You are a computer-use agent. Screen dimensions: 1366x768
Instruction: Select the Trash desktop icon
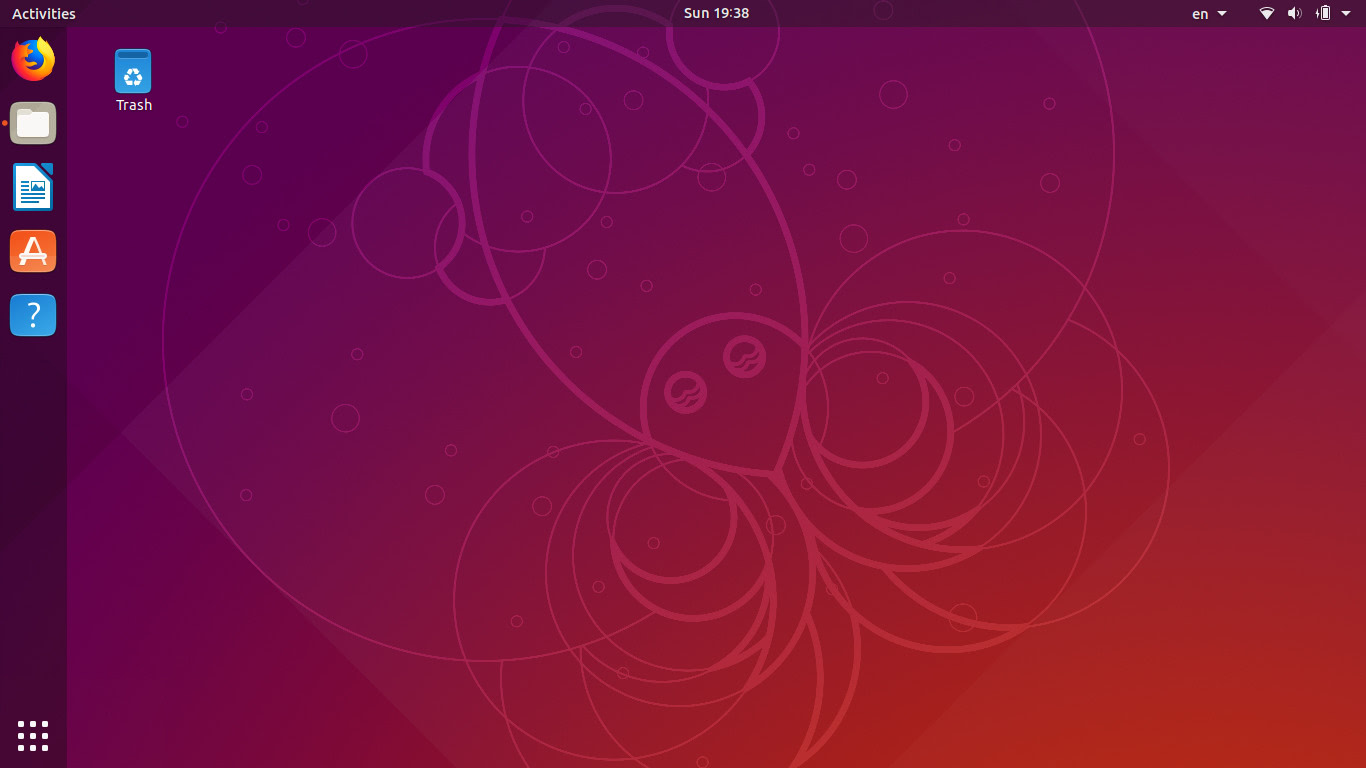point(133,71)
